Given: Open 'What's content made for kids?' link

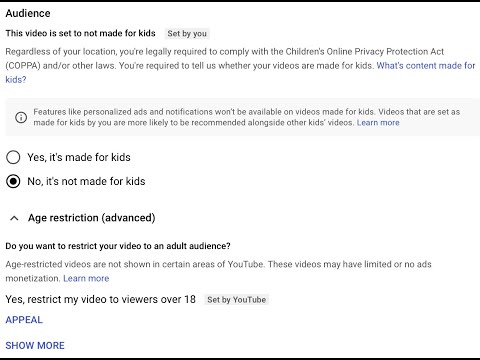Looking at the screenshot, I should pyautogui.click(x=240, y=72).
